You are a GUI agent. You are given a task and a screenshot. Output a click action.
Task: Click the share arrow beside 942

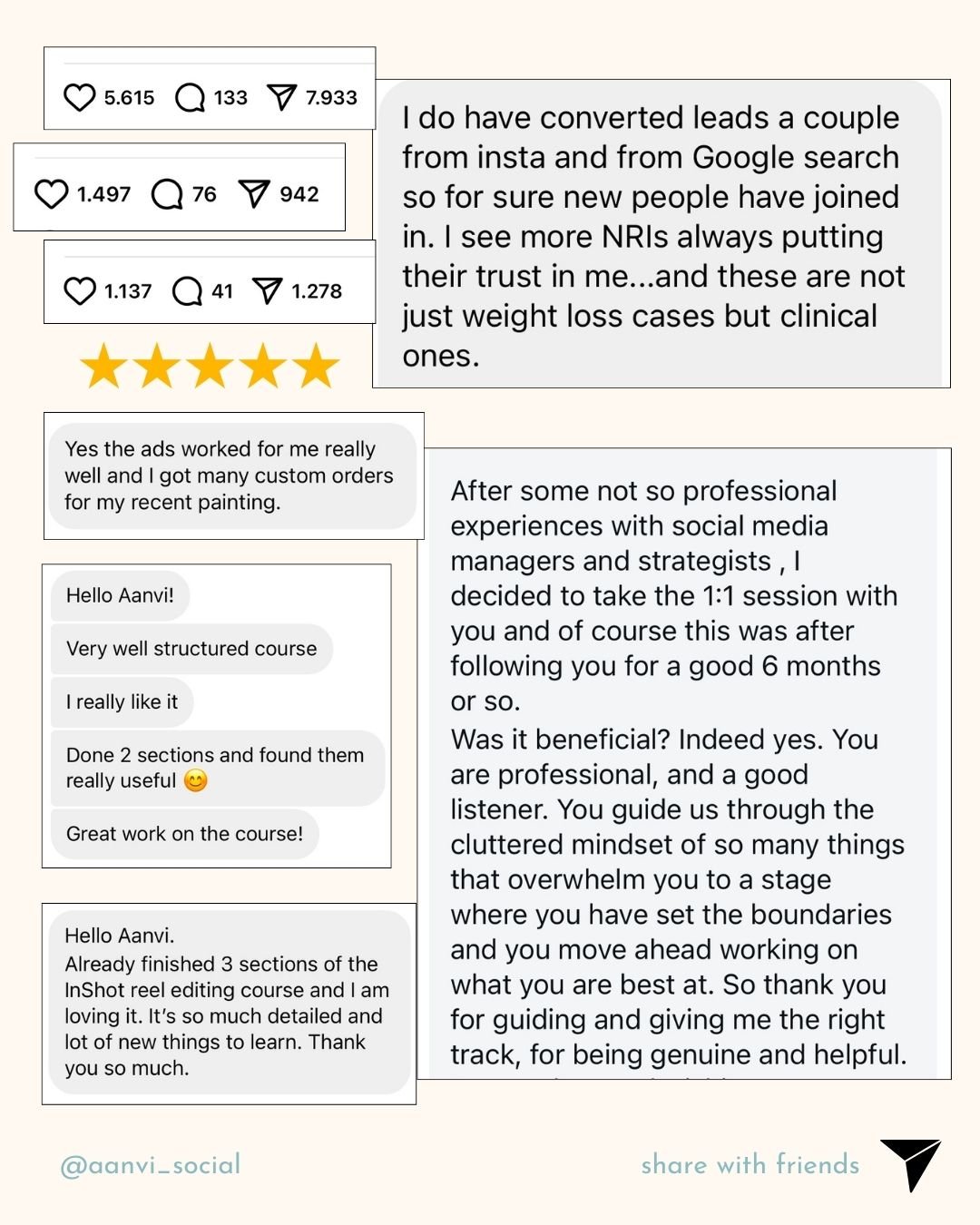(x=254, y=193)
